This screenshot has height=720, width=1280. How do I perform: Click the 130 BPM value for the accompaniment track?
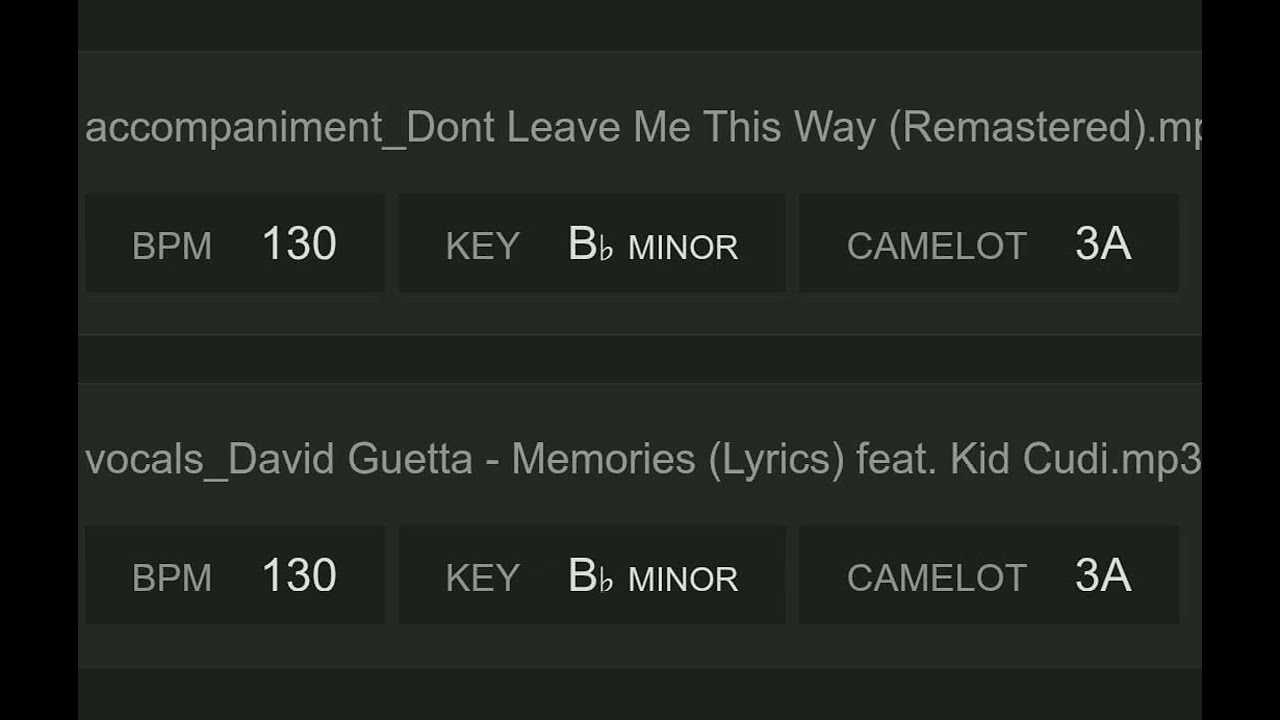click(299, 244)
